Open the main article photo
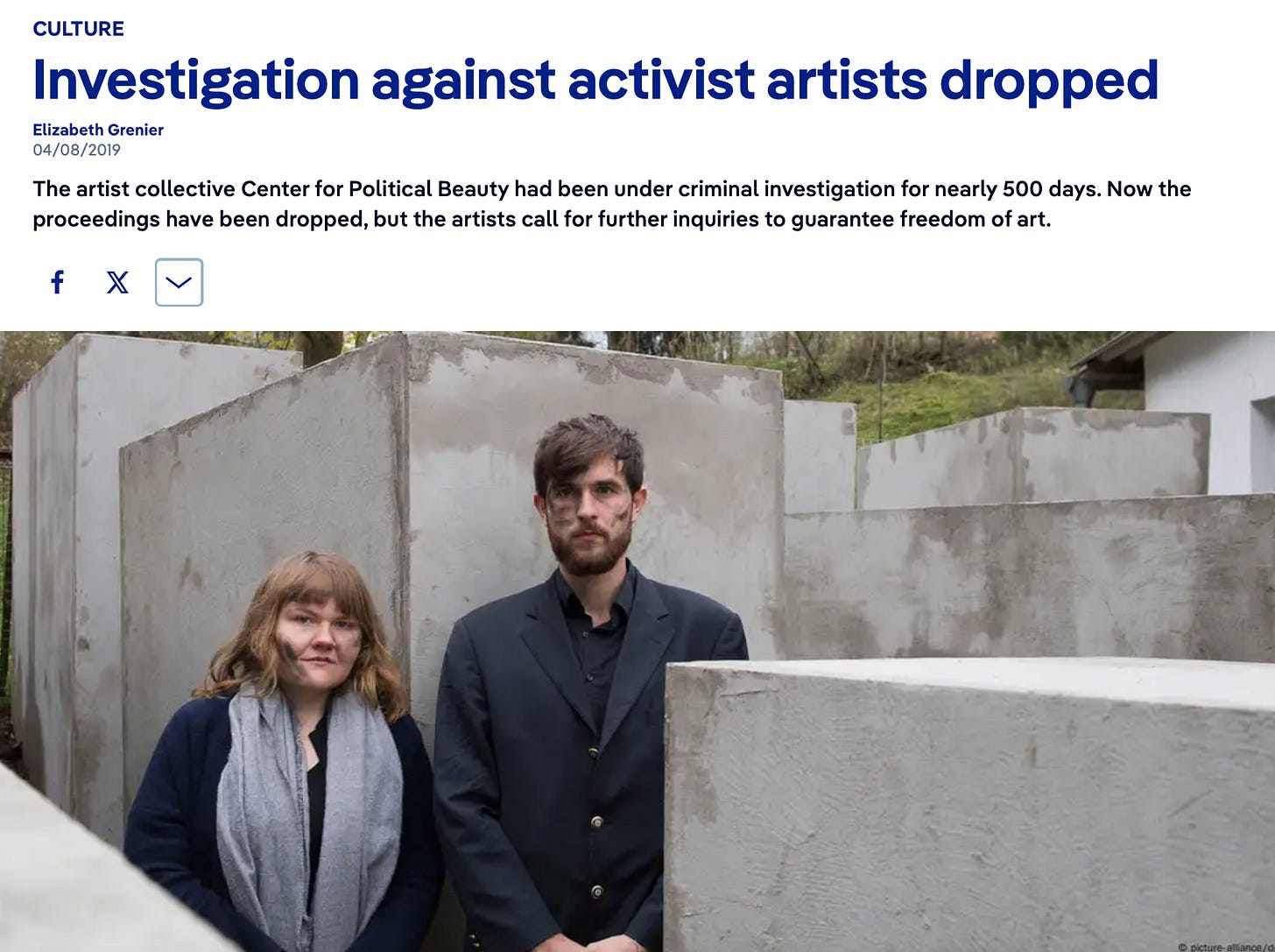The width and height of the screenshot is (1275, 952). (637, 641)
